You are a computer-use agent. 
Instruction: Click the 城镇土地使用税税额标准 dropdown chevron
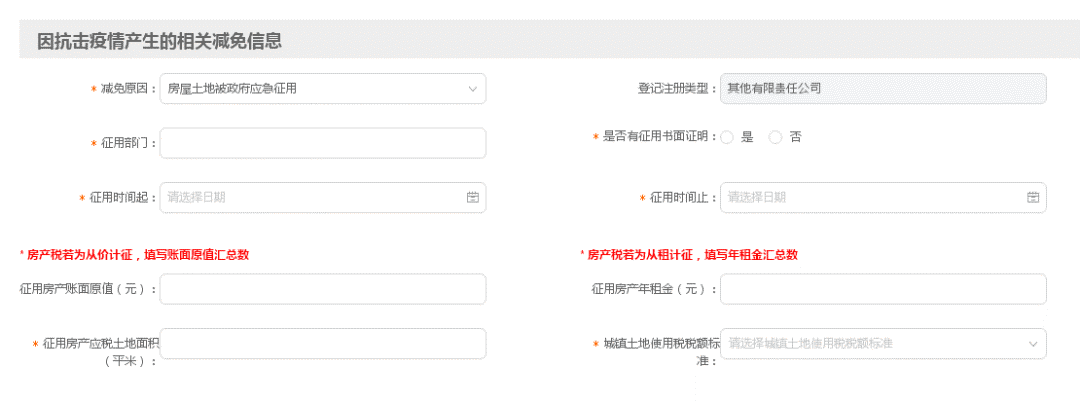click(1033, 344)
